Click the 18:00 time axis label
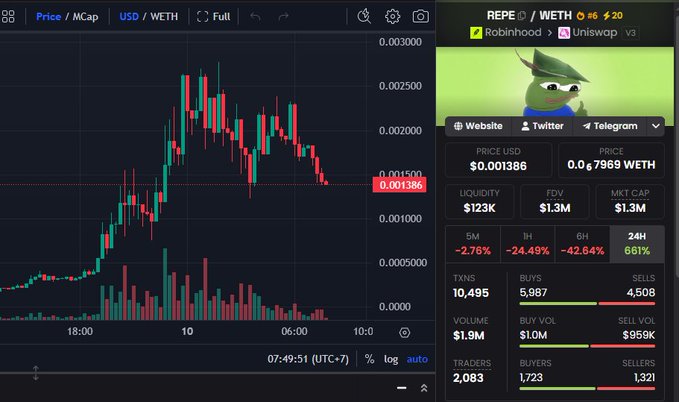 [80, 332]
